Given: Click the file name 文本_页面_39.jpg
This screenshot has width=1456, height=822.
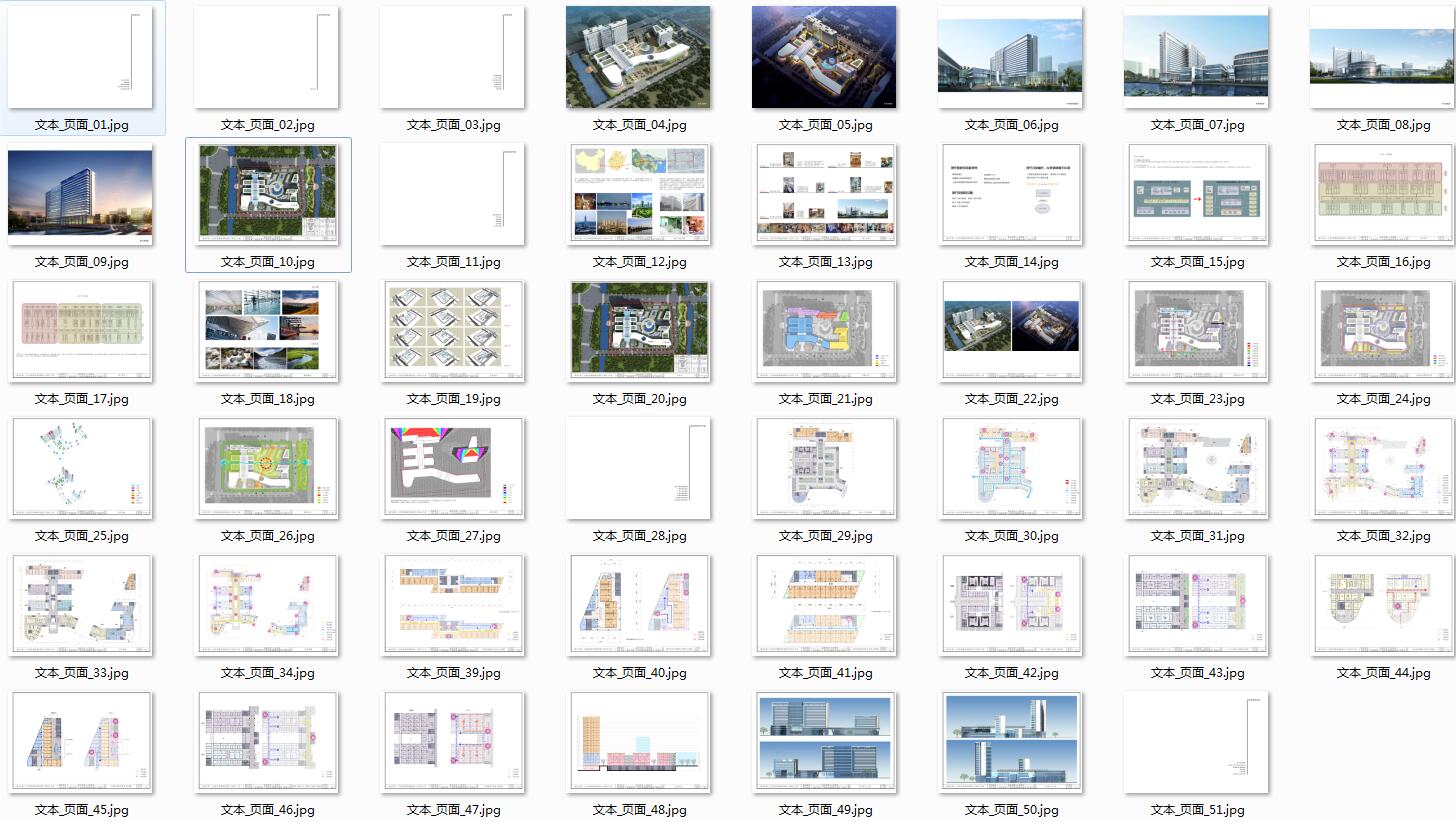Looking at the screenshot, I should coord(454,673).
